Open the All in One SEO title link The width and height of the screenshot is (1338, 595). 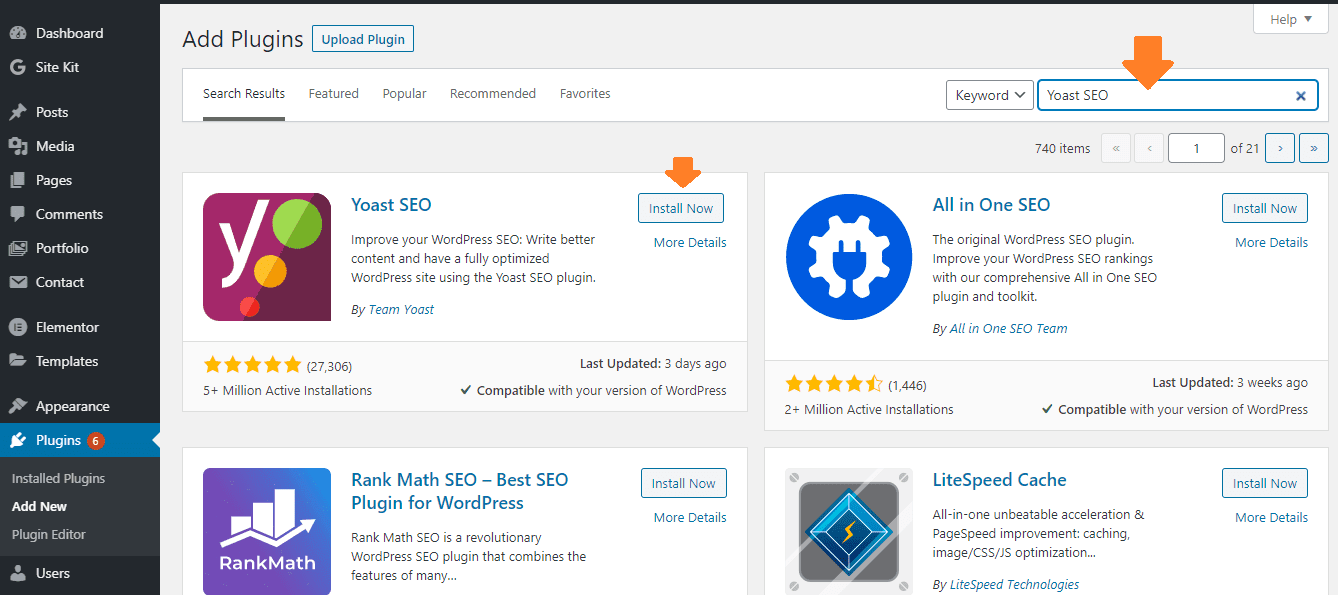991,205
